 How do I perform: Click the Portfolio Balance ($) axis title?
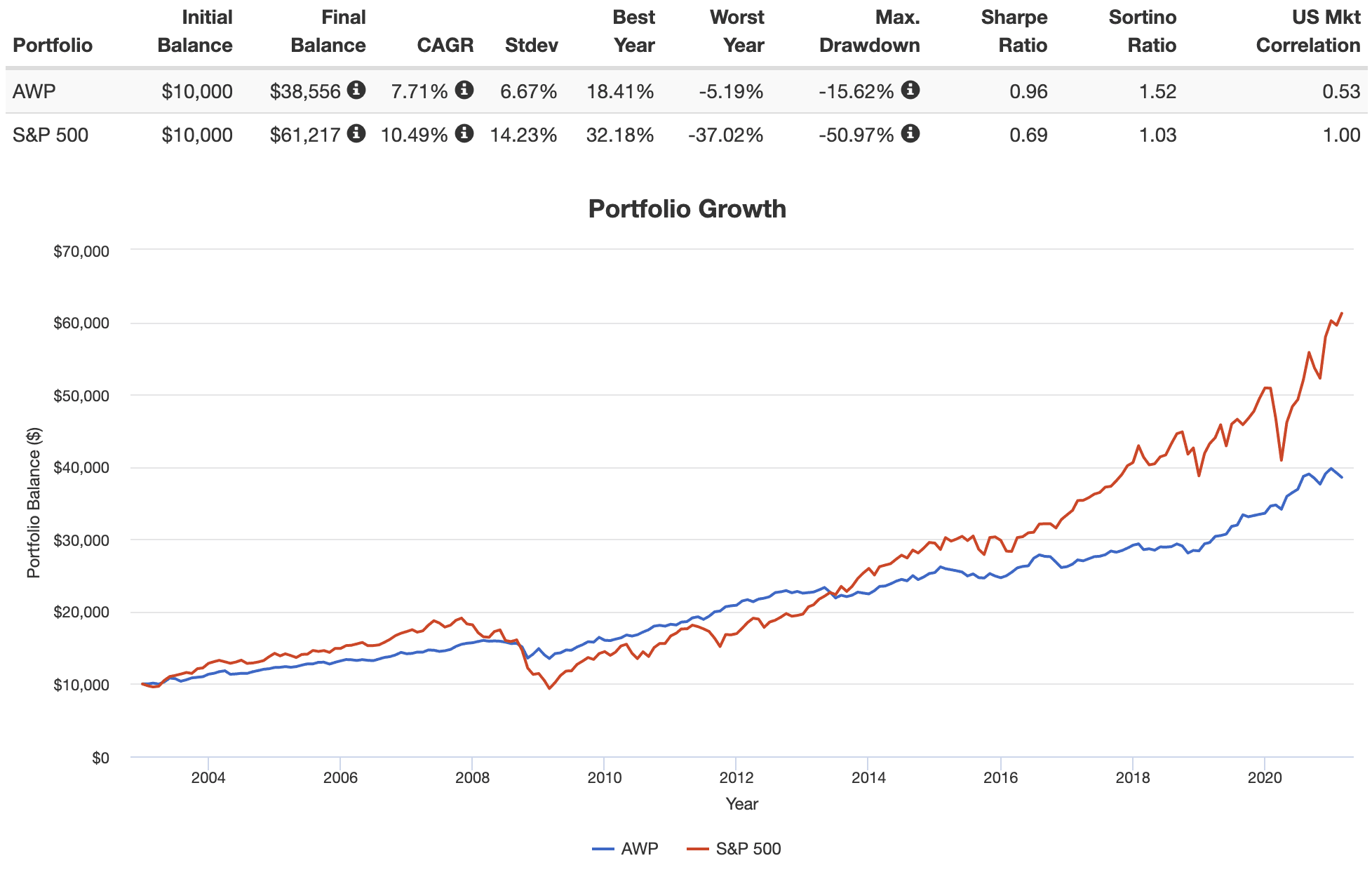click(34, 502)
